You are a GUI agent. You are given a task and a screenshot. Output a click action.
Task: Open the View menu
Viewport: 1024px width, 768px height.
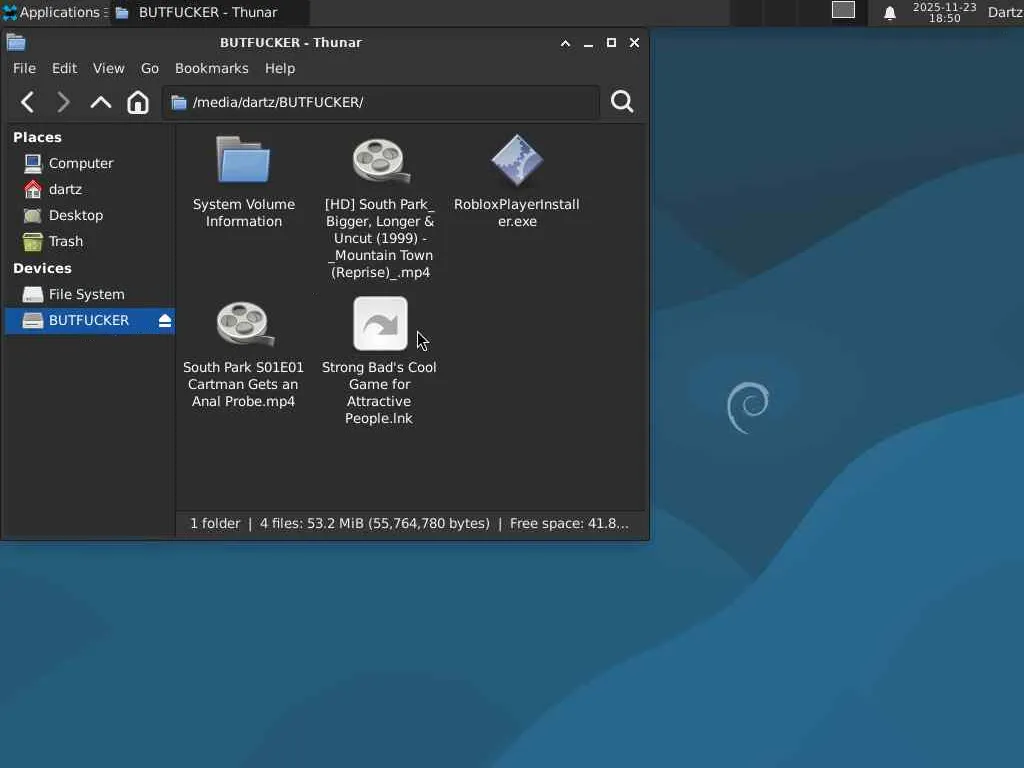[108, 68]
